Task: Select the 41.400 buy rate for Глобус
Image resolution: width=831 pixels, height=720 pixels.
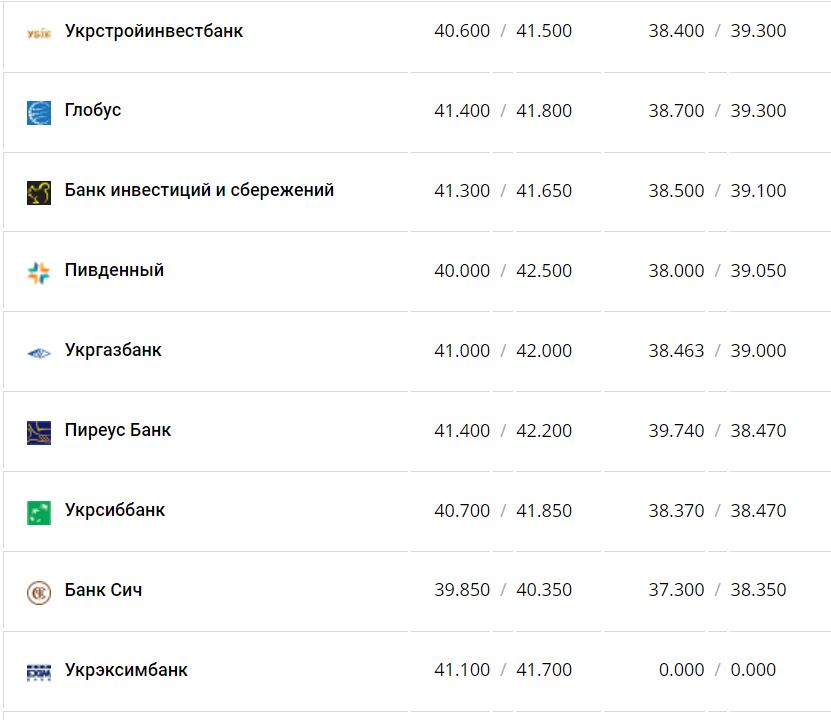Action: point(462,110)
